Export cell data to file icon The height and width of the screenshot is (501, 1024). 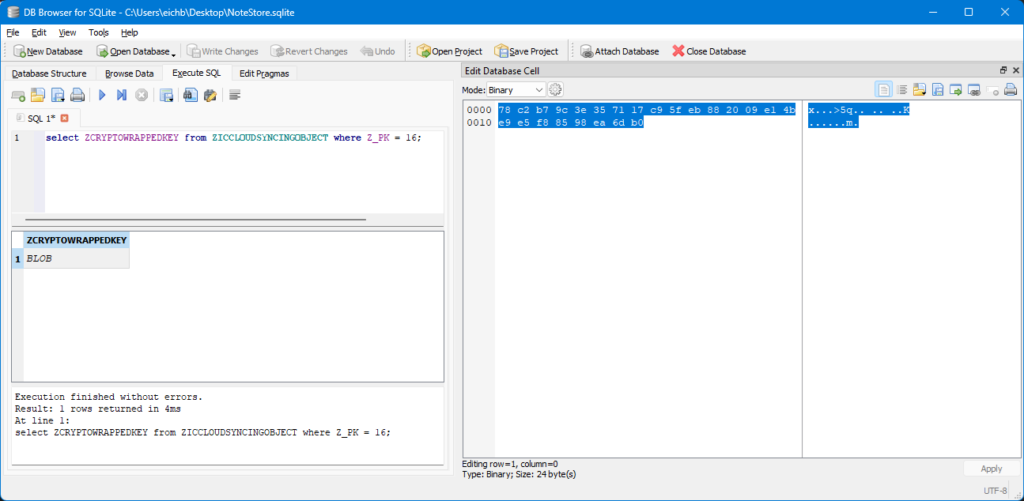point(938,90)
